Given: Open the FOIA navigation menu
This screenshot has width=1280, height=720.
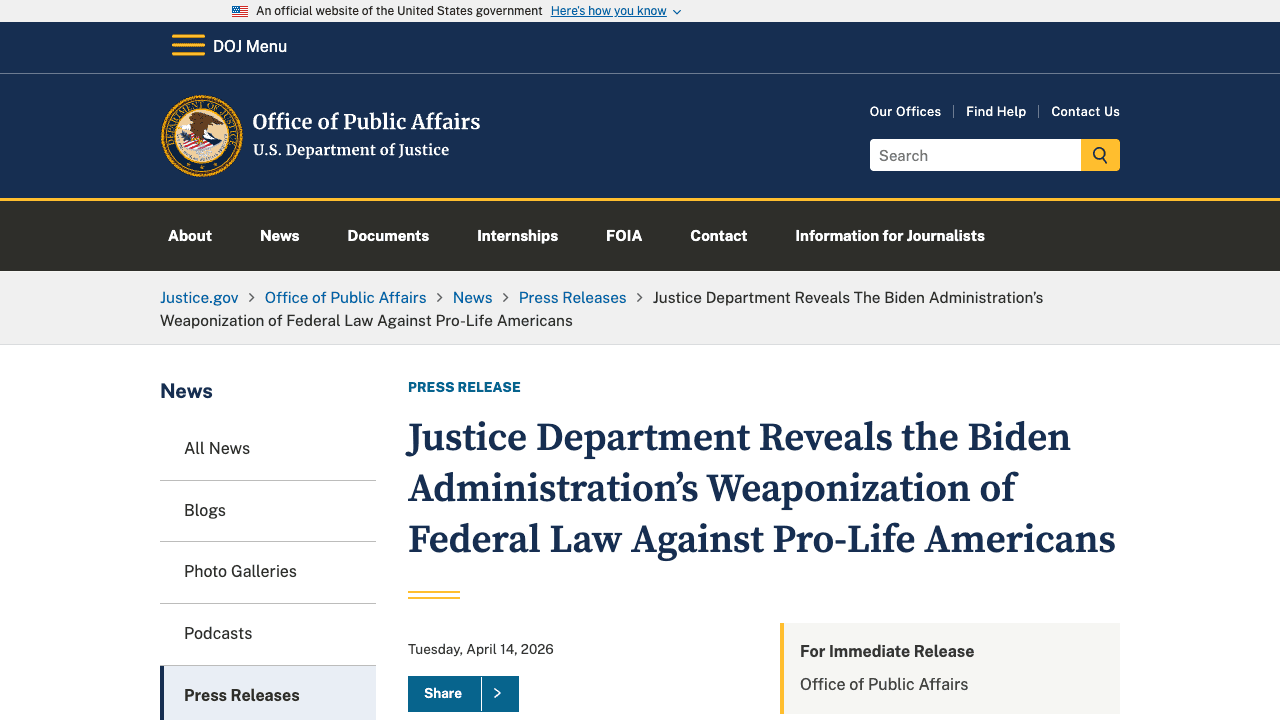Looking at the screenshot, I should point(624,235).
